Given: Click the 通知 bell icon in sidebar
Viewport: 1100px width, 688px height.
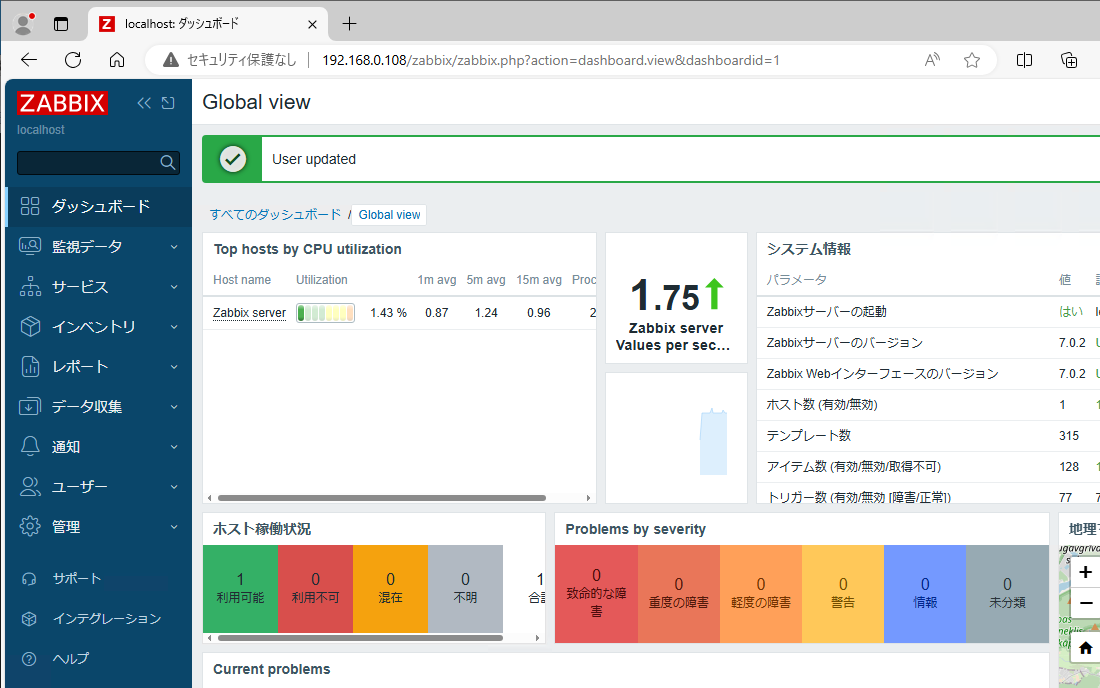Looking at the screenshot, I should (x=28, y=446).
